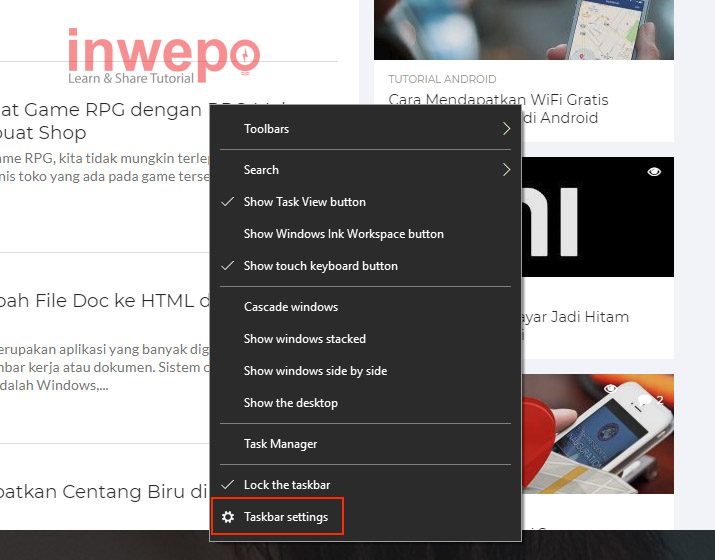Open Cara Mendapatkan WiFi Gratis article
Image resolution: width=715 pixels, height=560 pixels.
(x=498, y=109)
